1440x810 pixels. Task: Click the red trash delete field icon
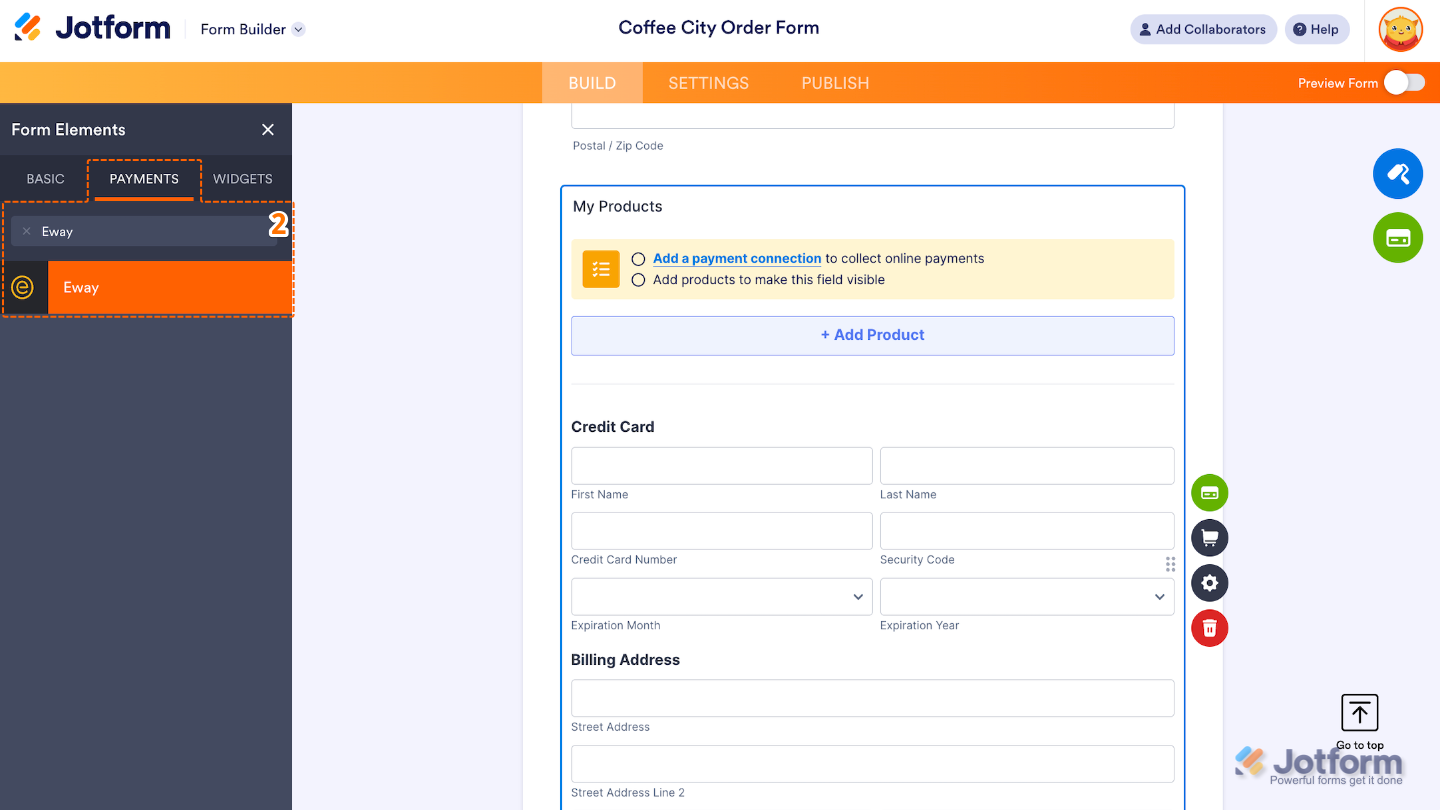tap(1209, 628)
